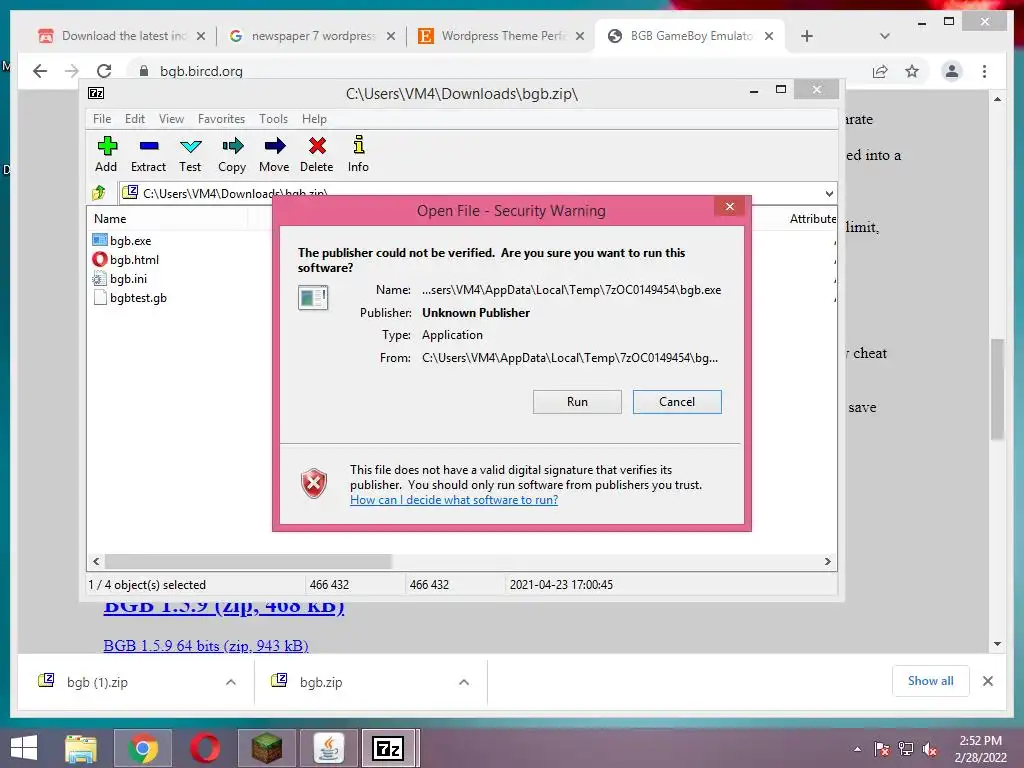Switch to the 'newspaper 7 wordpress' Chrome tab

(312, 36)
